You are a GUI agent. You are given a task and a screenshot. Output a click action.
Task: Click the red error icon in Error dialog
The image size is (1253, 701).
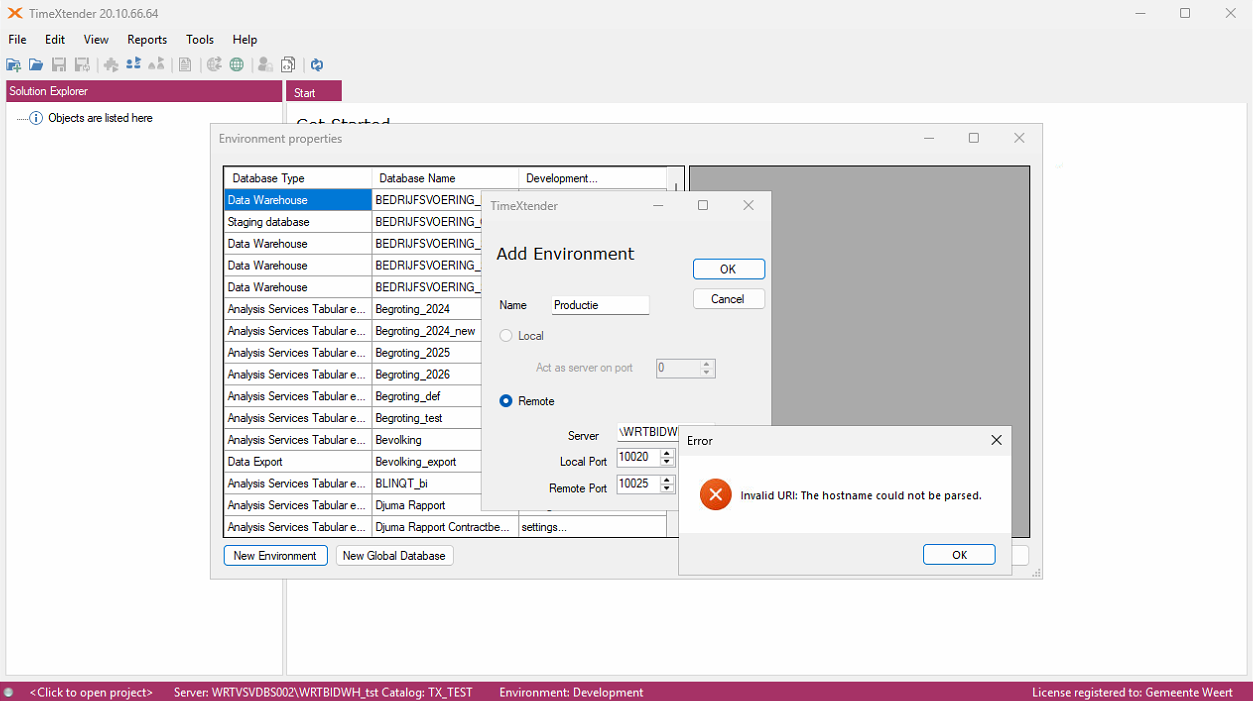[x=715, y=495]
